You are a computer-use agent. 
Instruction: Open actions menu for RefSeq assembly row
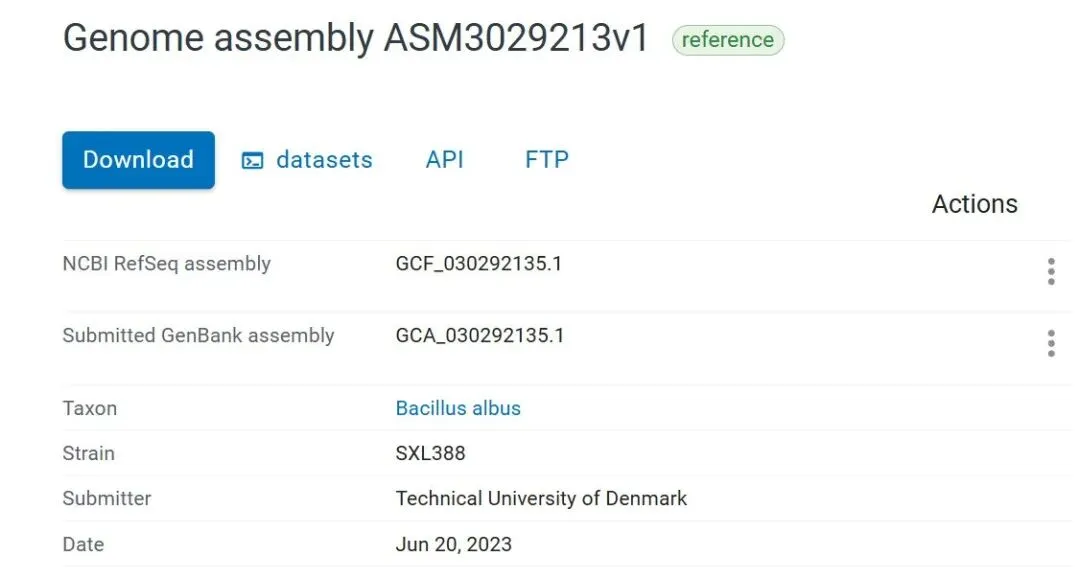tap(1050, 271)
